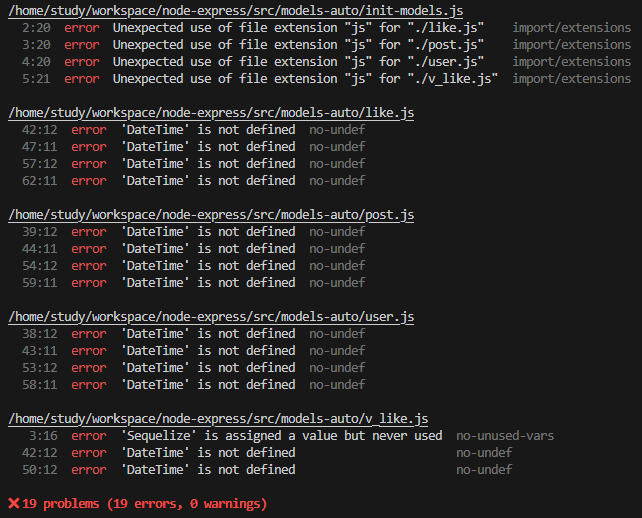
Task: Click the 59:11 line position under post.js
Action: [x=39, y=283]
